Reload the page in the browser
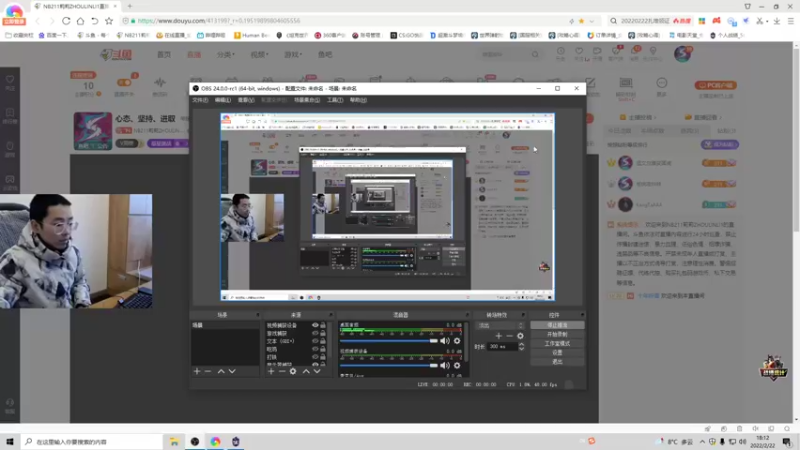Viewport: 800px width, 450px height. [66, 21]
